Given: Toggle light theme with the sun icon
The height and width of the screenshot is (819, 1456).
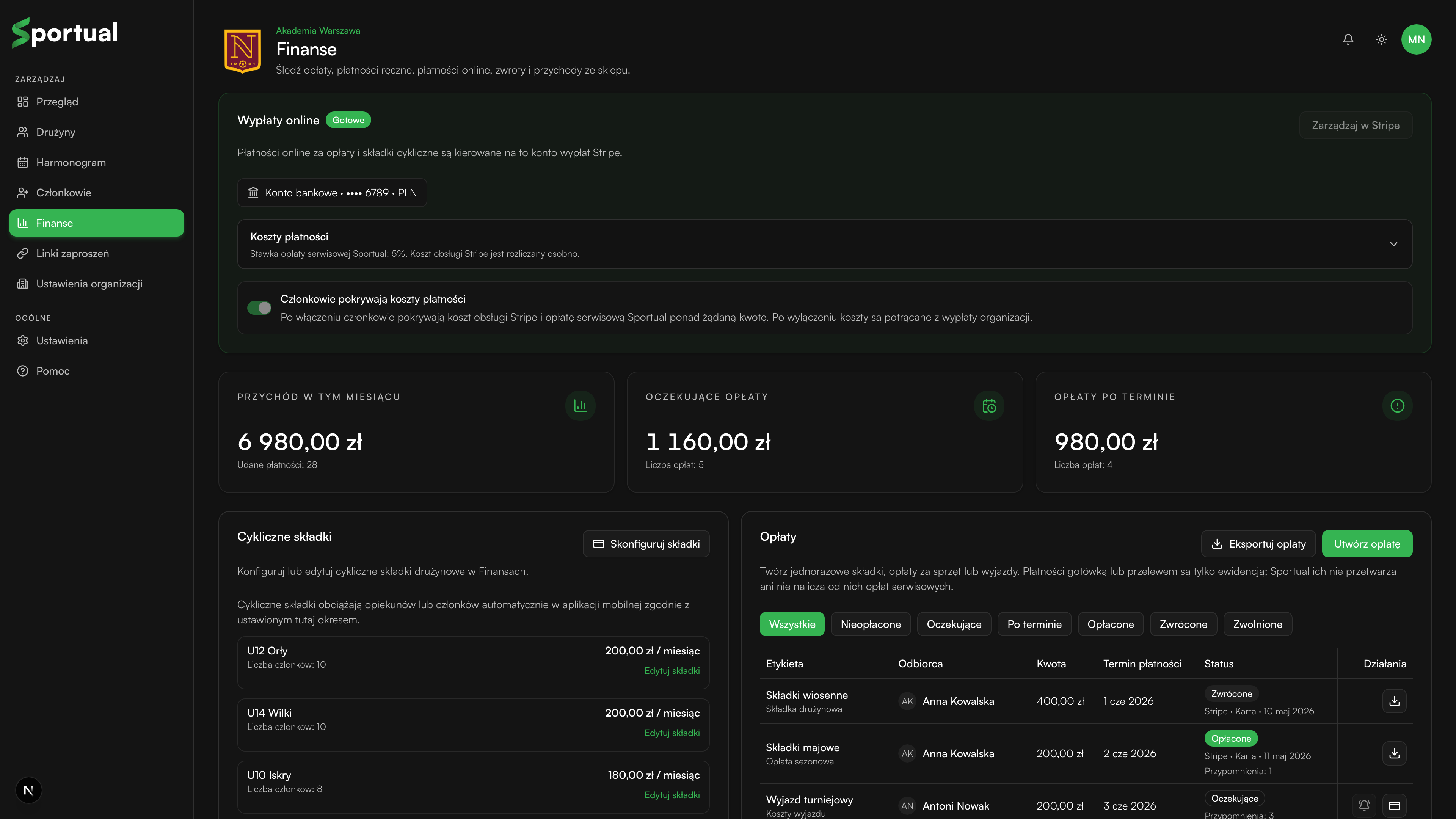Looking at the screenshot, I should click(x=1381, y=39).
